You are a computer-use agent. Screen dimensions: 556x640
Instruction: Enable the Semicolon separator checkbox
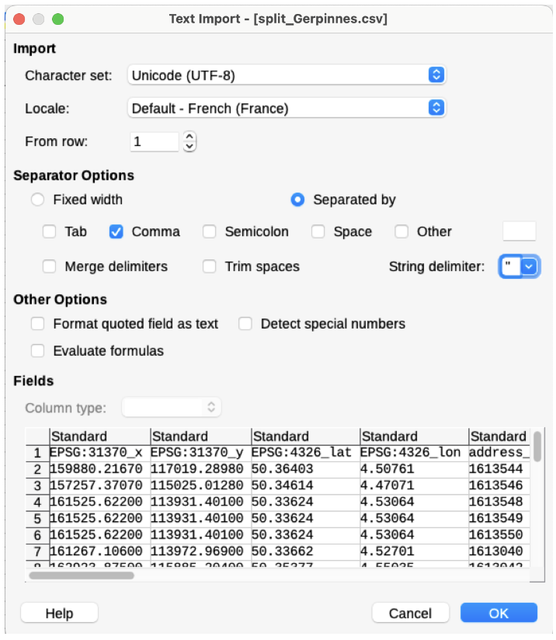(x=209, y=231)
